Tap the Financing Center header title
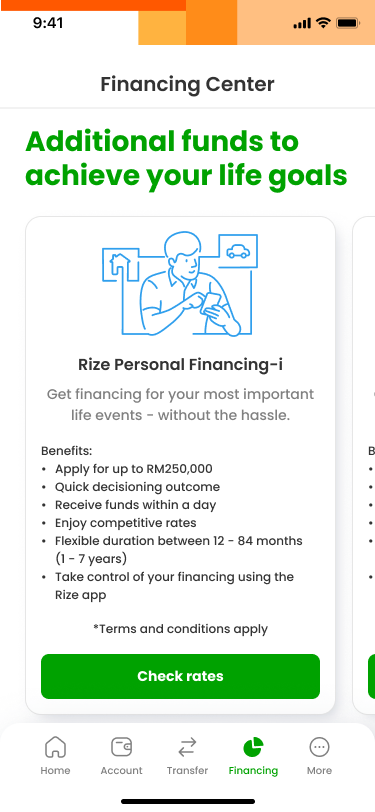The height and width of the screenshot is (812, 375). coord(187,84)
